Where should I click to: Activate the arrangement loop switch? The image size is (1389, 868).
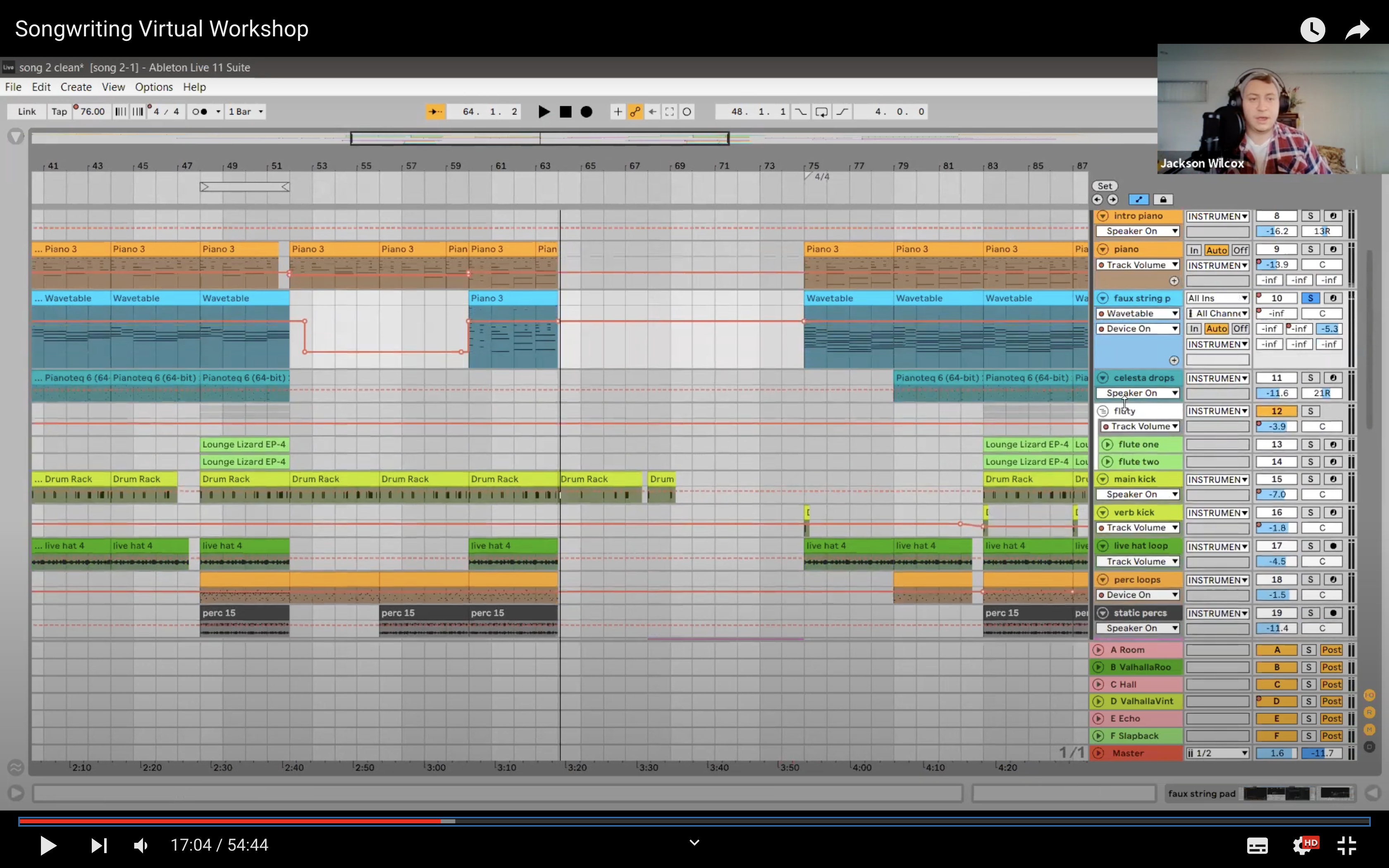click(x=821, y=111)
